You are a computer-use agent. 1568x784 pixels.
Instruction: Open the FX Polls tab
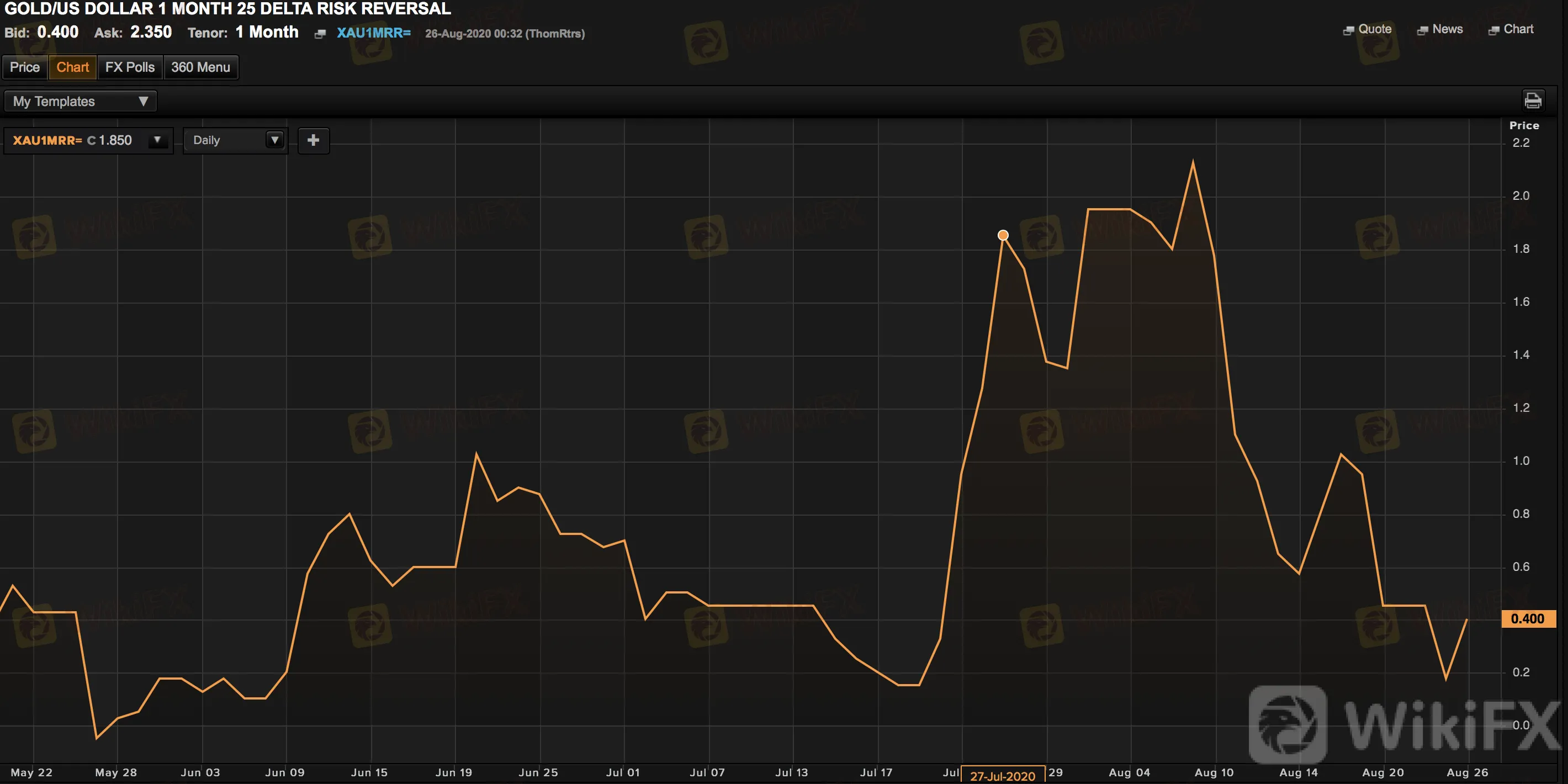coord(130,67)
